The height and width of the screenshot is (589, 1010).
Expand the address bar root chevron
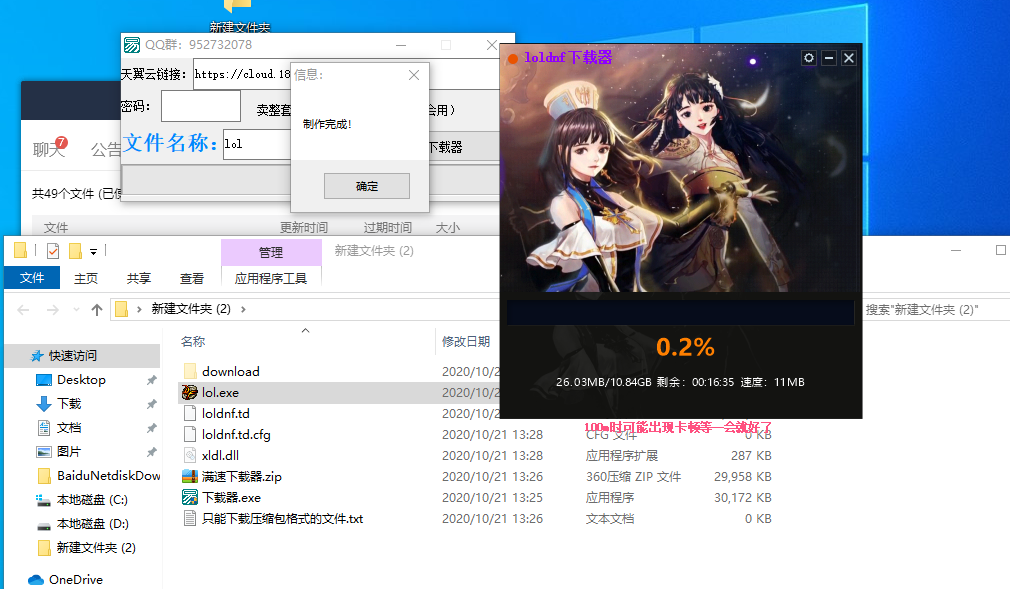click(139, 309)
